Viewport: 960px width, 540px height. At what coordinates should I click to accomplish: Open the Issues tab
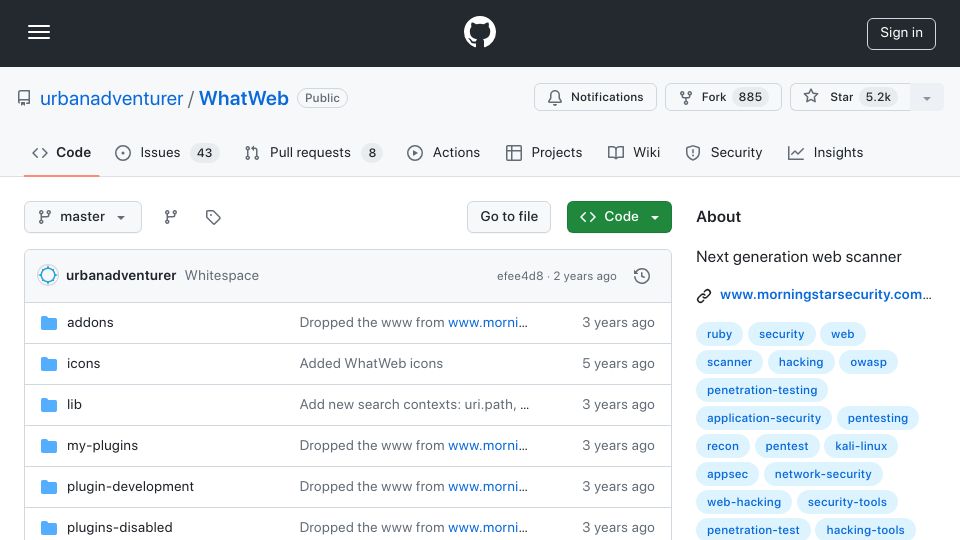pyautogui.click(x=167, y=152)
